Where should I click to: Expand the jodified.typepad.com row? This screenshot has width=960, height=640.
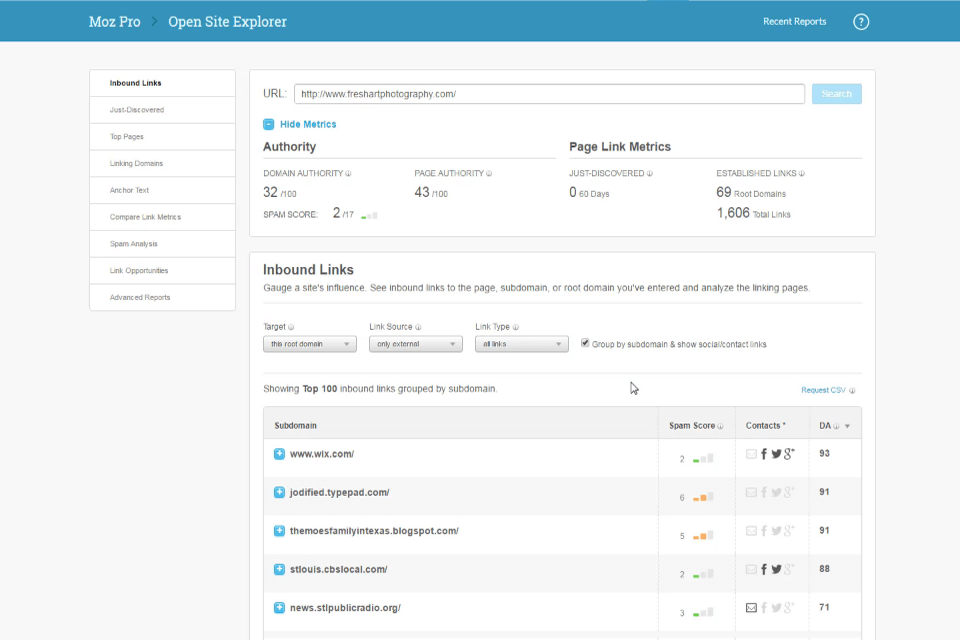pos(279,492)
